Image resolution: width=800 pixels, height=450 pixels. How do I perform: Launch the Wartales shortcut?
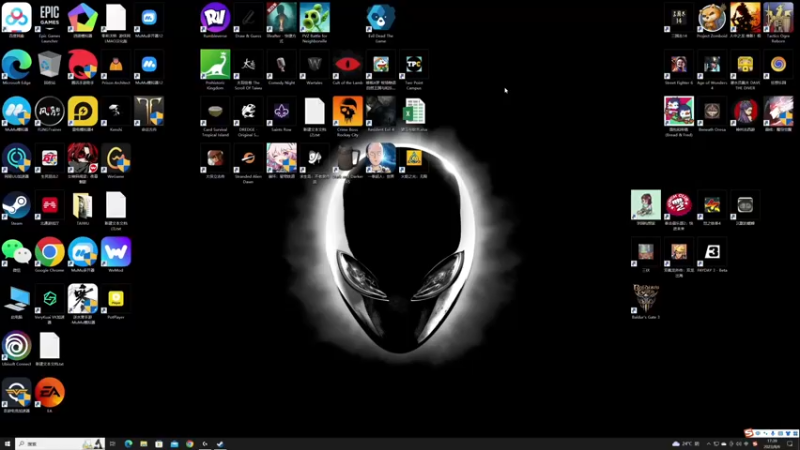[x=314, y=68]
